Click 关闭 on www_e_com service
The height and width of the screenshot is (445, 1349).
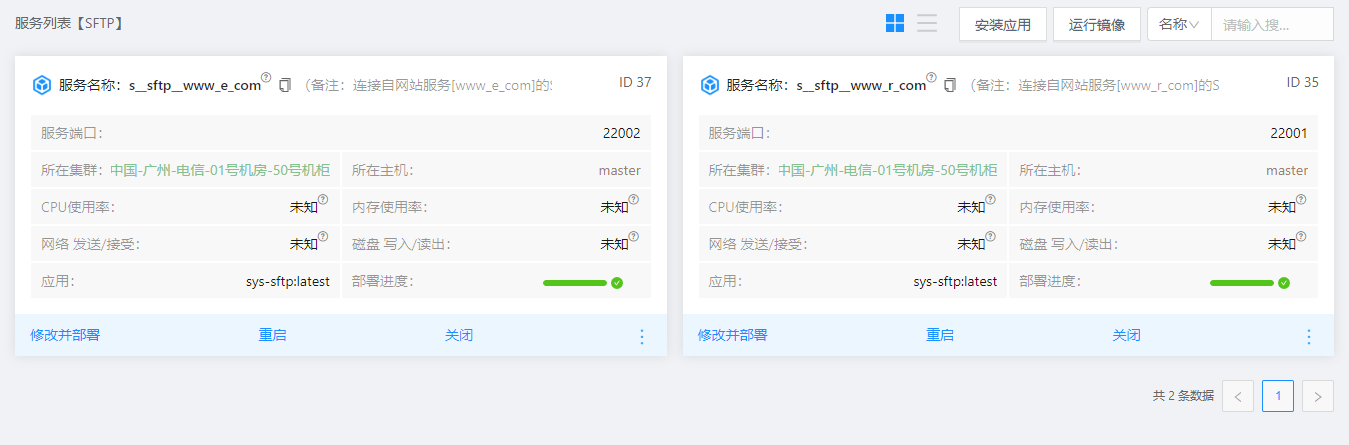459,335
